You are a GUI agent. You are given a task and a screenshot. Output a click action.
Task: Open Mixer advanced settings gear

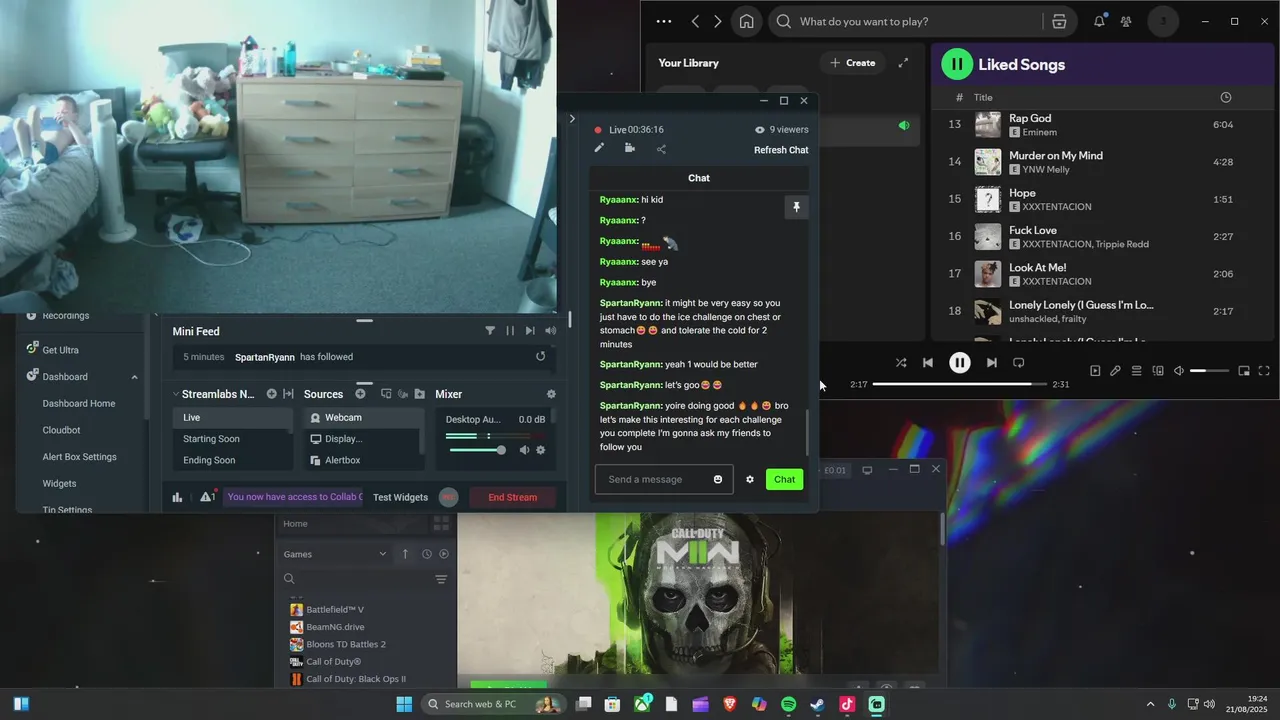(551, 394)
